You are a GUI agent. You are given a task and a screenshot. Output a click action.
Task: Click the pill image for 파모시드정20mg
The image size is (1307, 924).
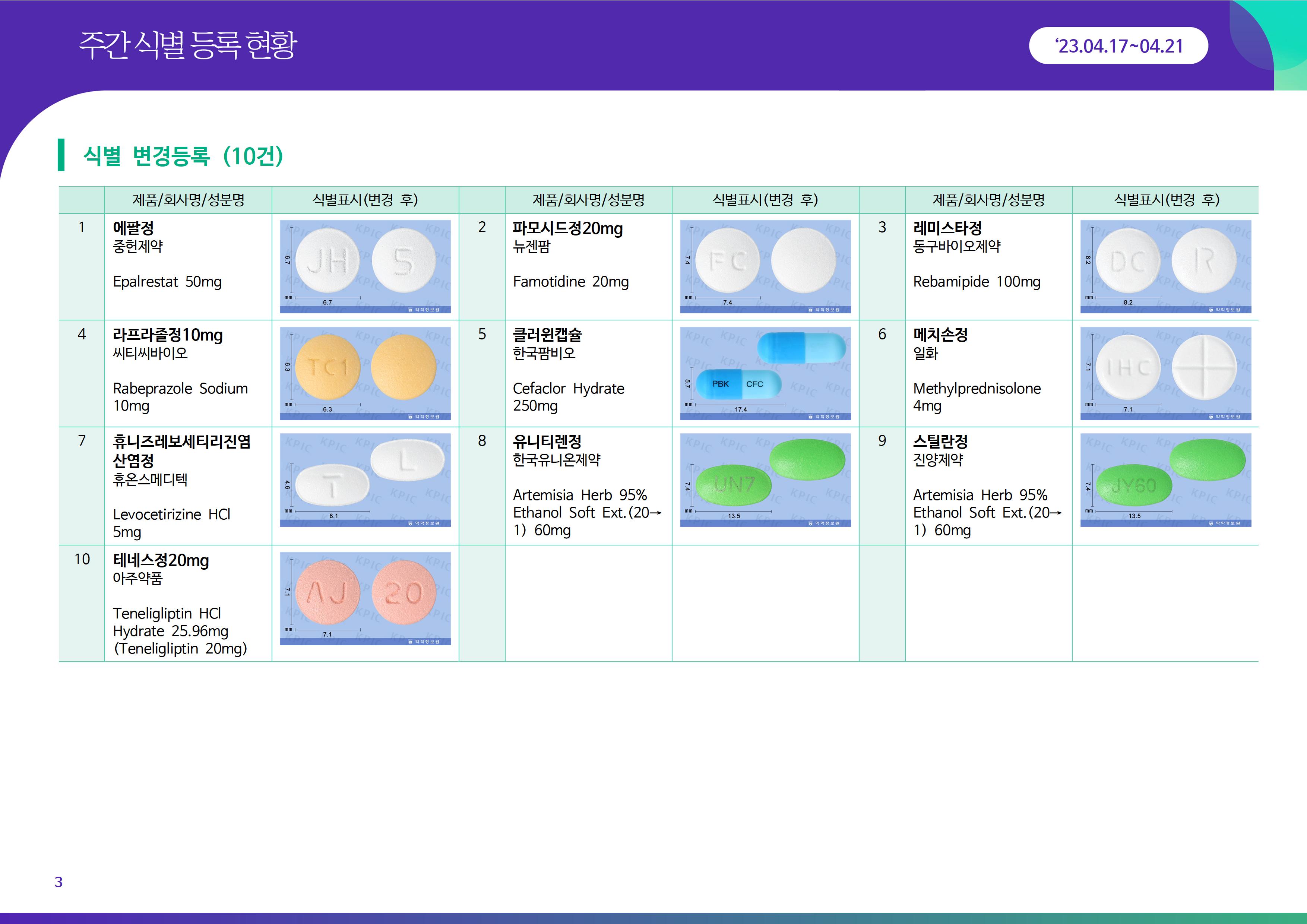(x=765, y=266)
